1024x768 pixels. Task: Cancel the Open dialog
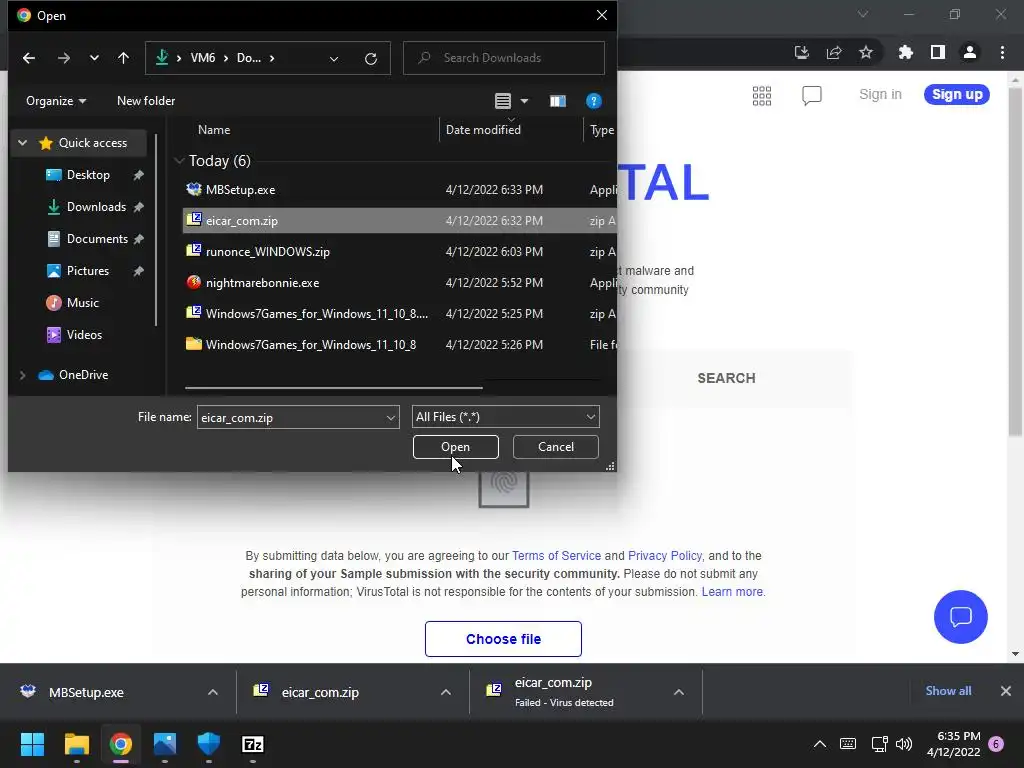556,447
